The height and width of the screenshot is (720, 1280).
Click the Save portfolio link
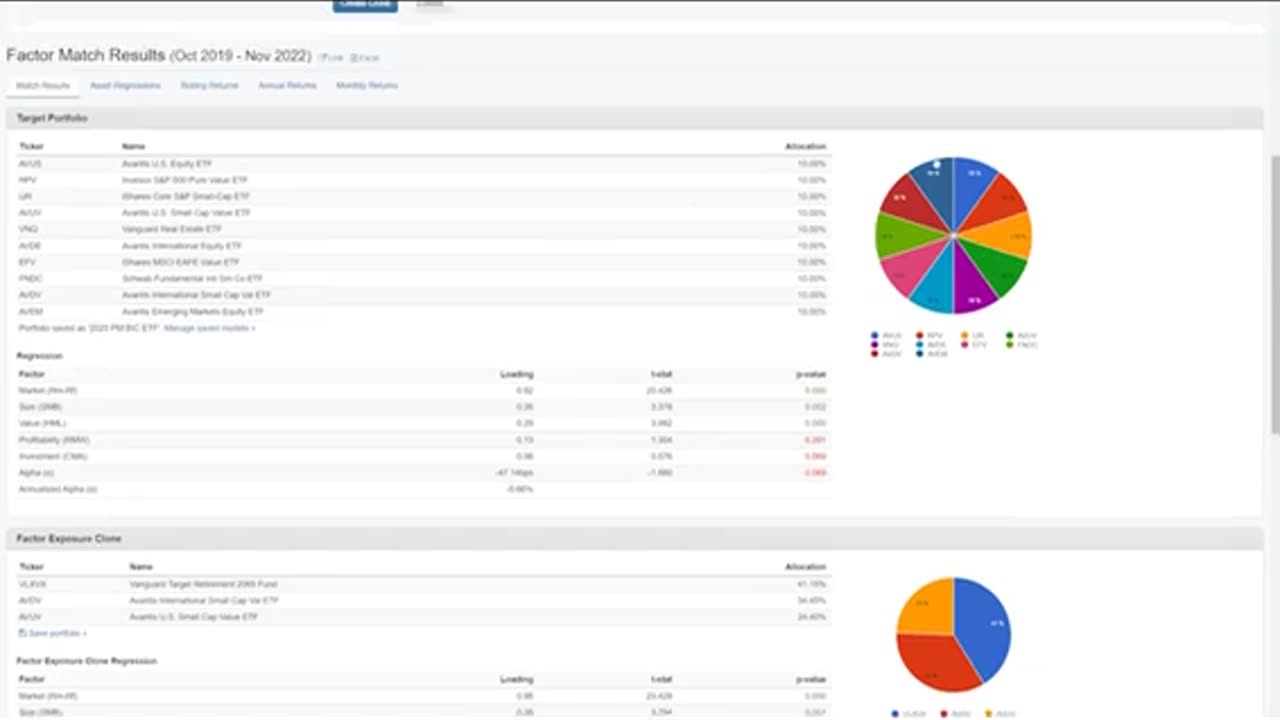57,633
